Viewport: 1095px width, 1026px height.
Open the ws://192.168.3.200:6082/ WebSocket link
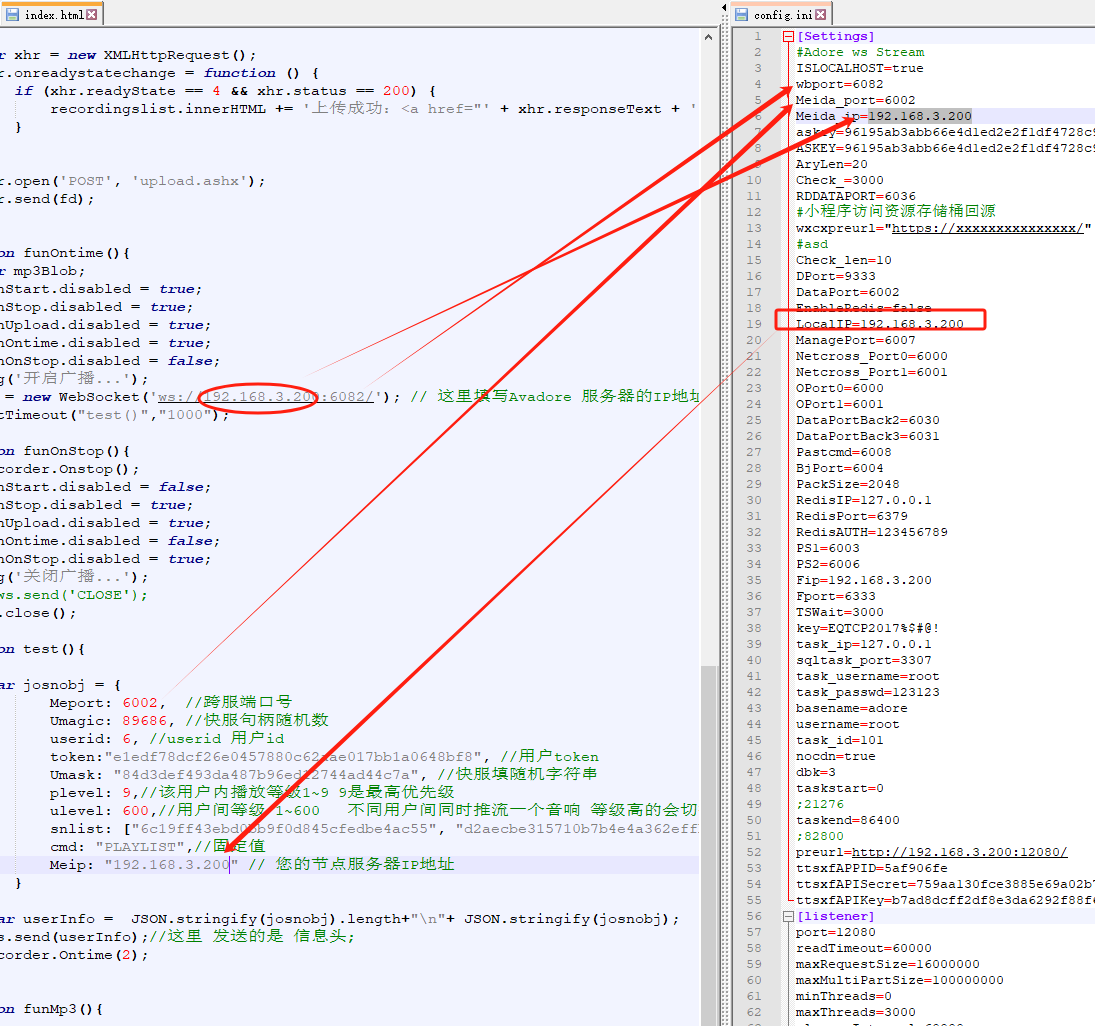[x=265, y=397]
